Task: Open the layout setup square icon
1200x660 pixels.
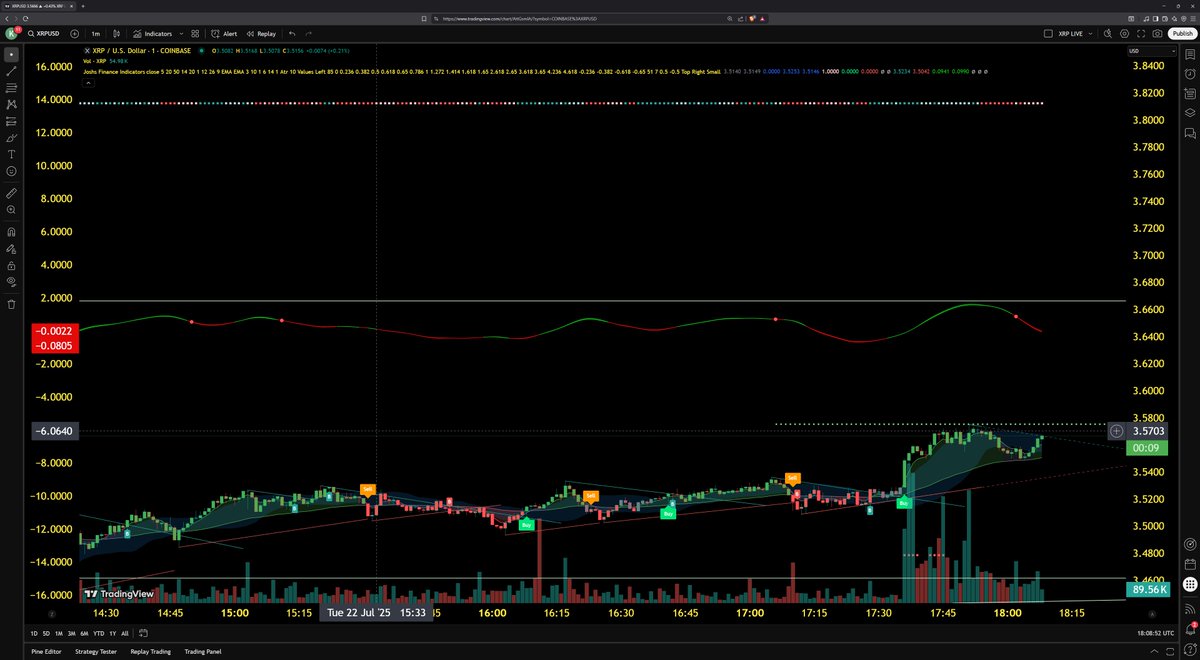Action: pyautogui.click(x=1048, y=33)
